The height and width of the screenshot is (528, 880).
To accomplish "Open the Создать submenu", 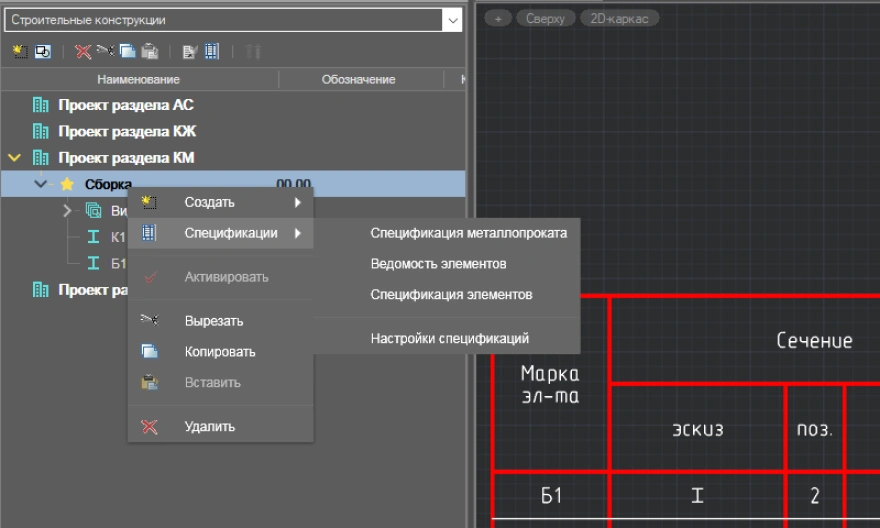I will point(210,203).
